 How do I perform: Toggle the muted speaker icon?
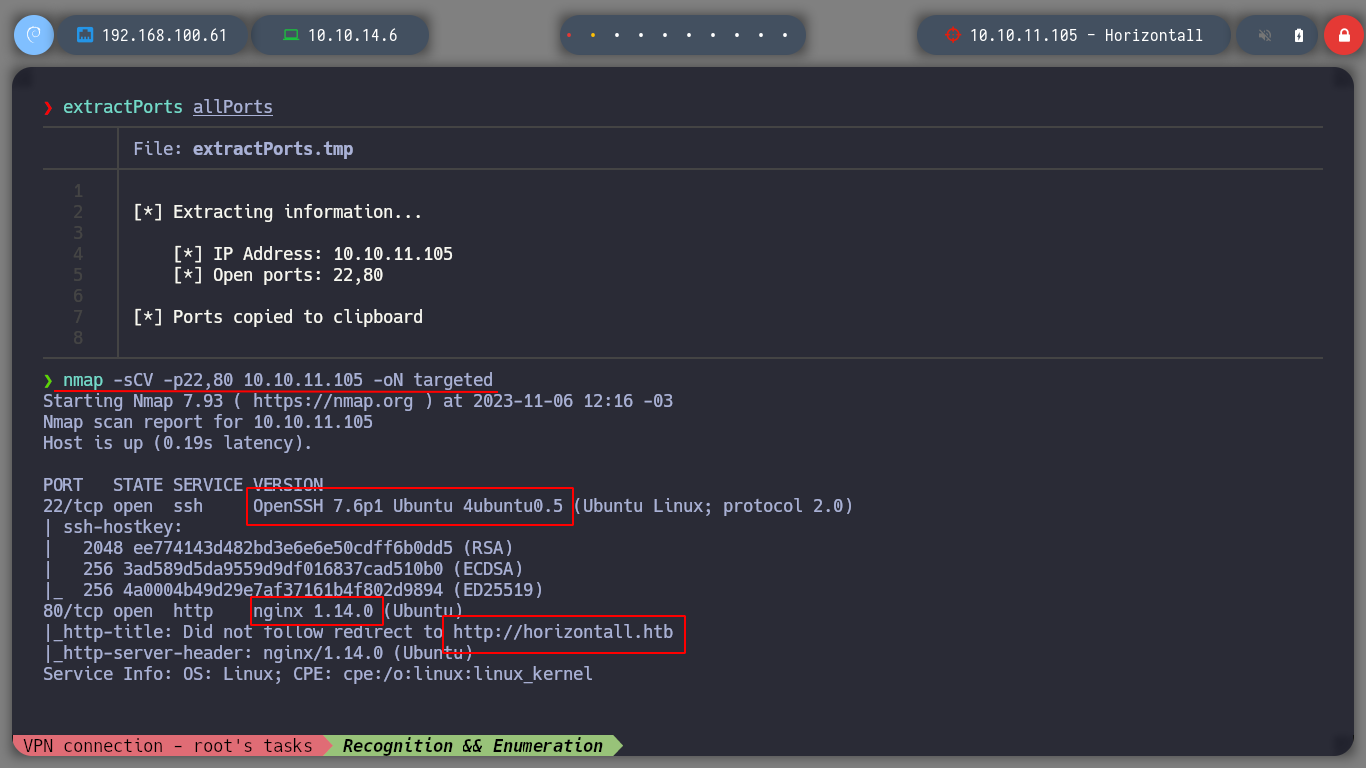click(x=1265, y=35)
